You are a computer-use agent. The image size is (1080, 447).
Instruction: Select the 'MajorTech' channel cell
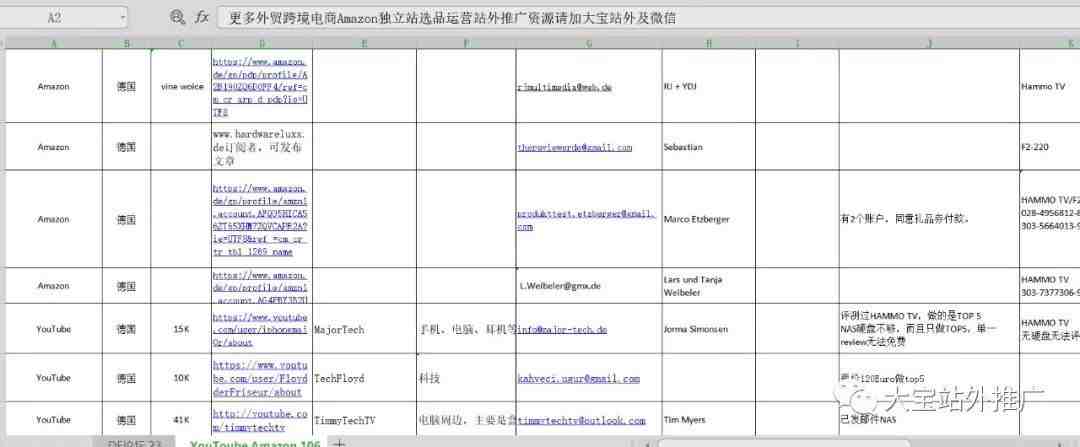(x=364, y=329)
